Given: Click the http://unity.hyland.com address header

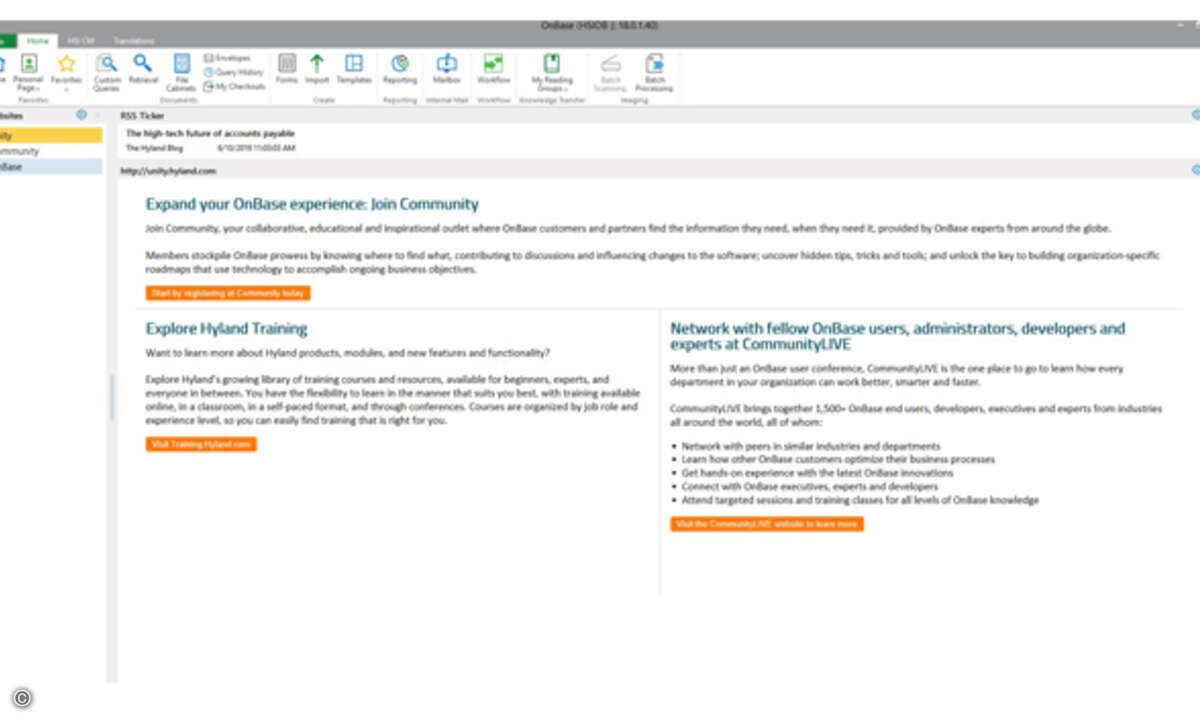Looking at the screenshot, I should click(168, 171).
